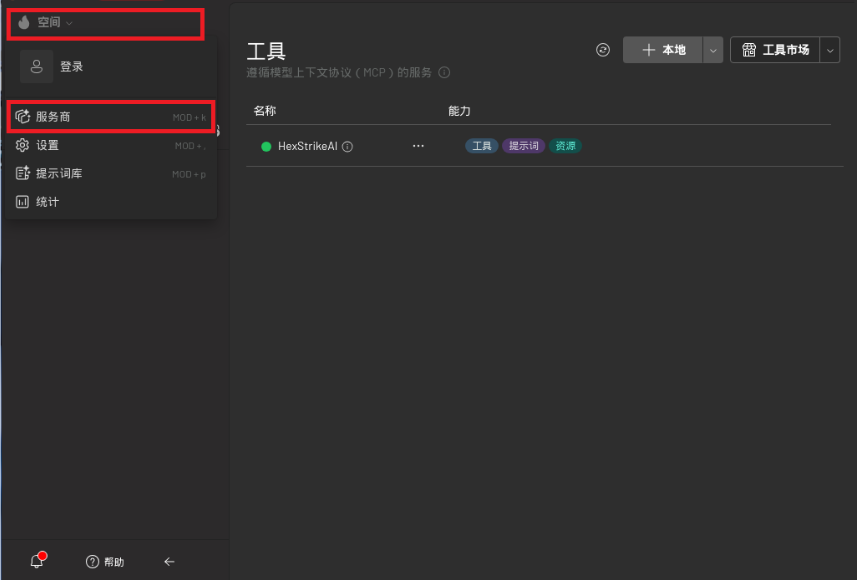
Task: Toggle the 工具 capability tag on HexStrikeAI
Action: click(482, 145)
